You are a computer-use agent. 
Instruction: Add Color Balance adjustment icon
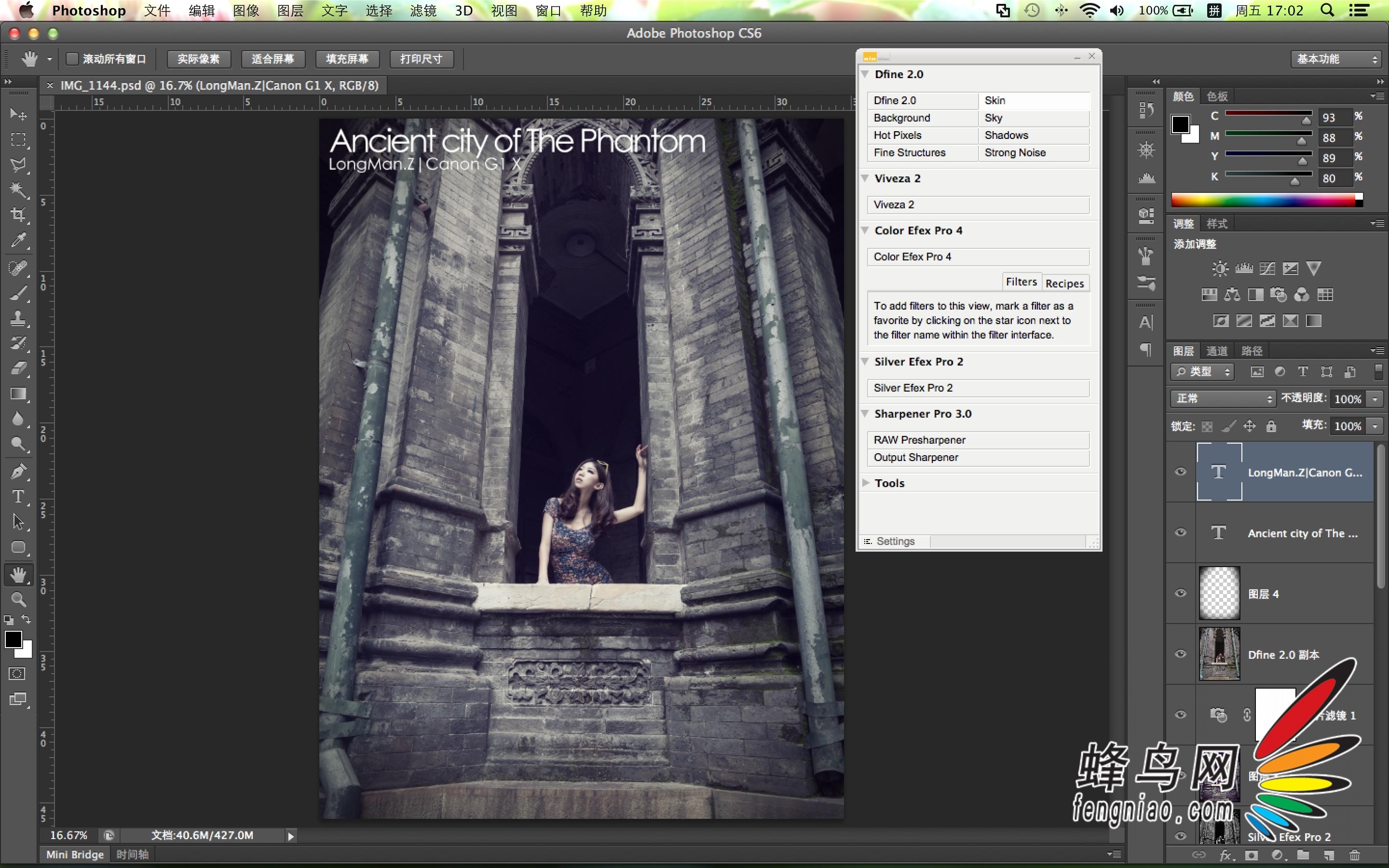point(1232,295)
